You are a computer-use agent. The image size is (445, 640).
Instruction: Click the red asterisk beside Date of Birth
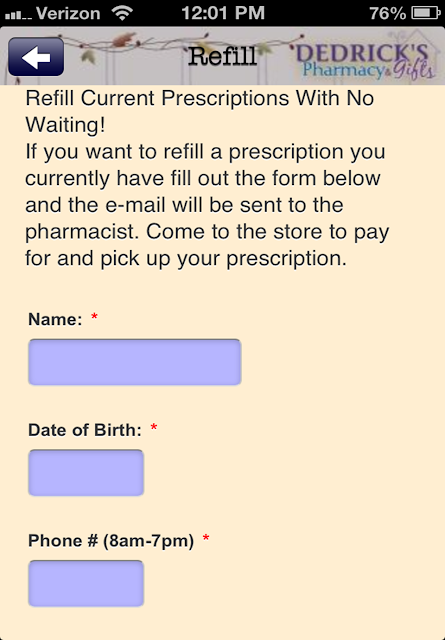point(154,427)
